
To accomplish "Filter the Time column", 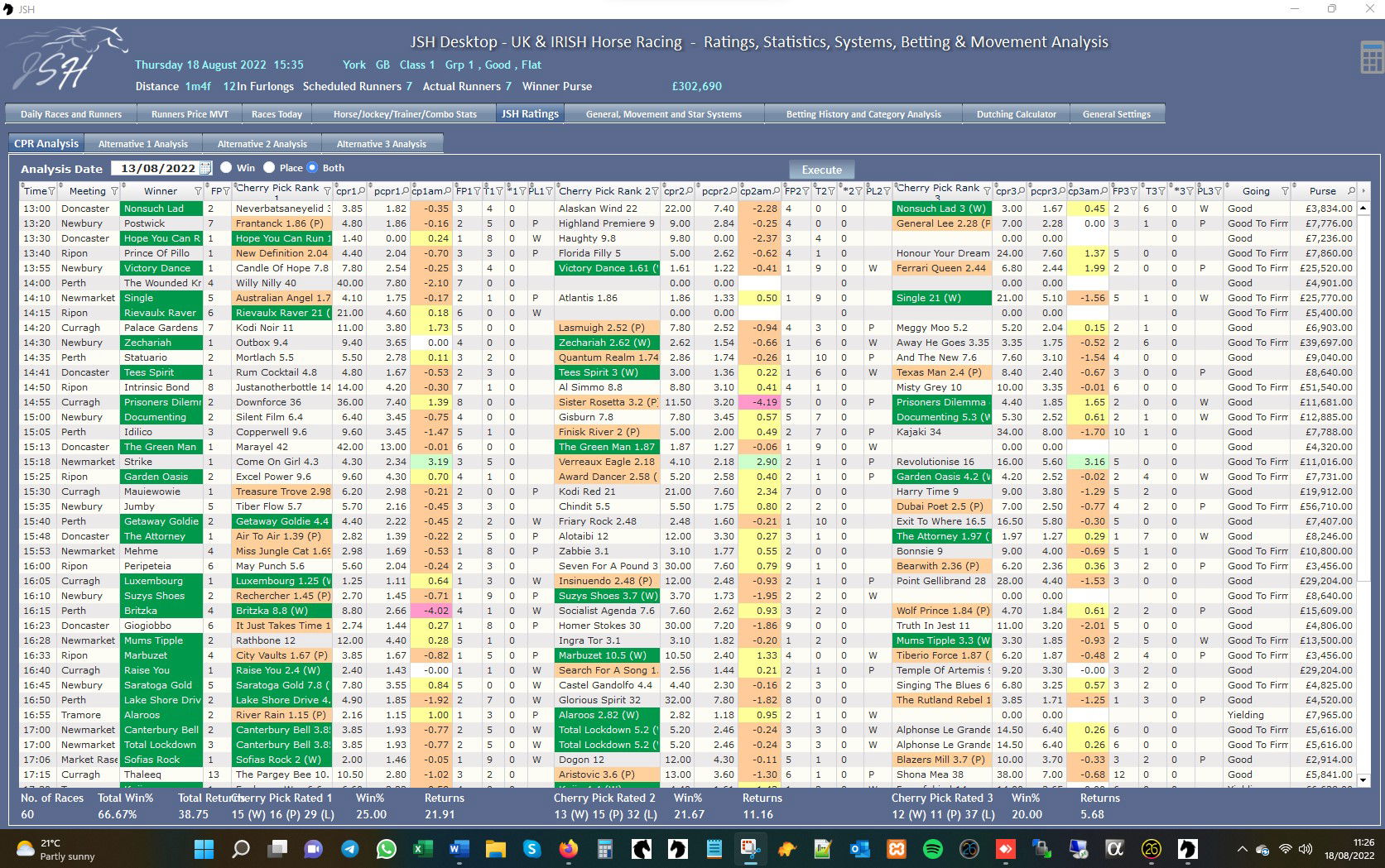I will coord(52,191).
